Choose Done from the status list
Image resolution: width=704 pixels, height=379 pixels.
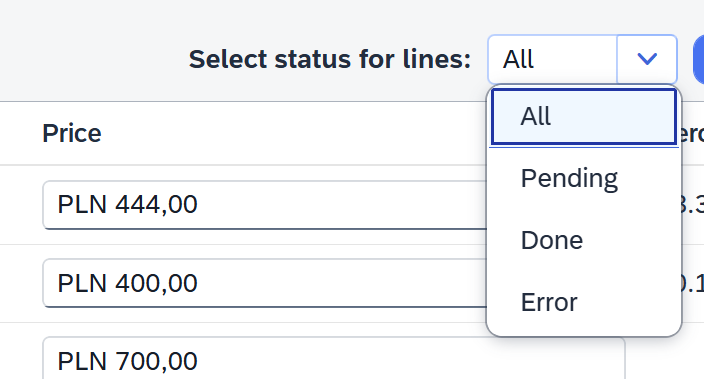[584, 240]
